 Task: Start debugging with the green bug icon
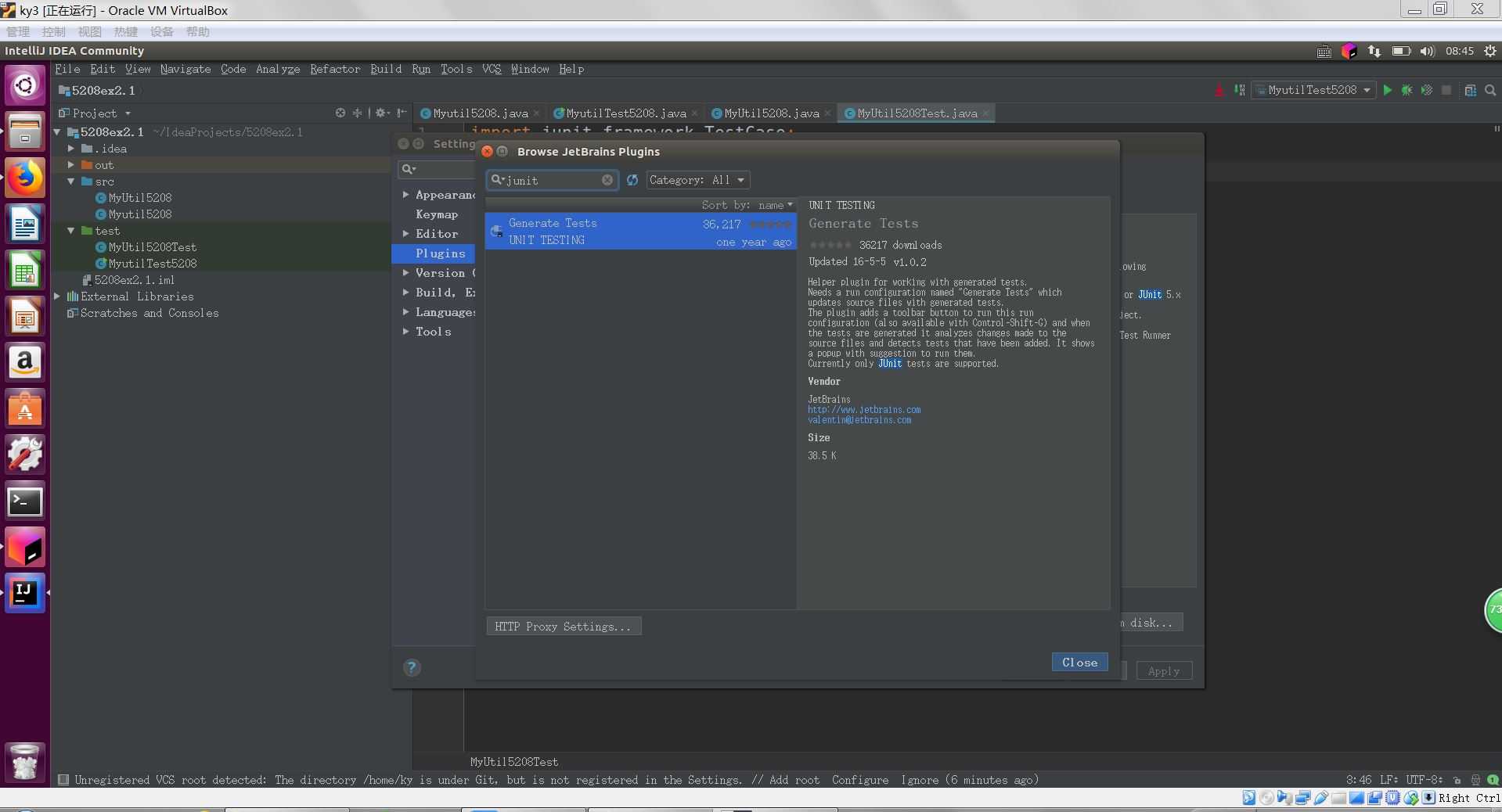point(1407,90)
